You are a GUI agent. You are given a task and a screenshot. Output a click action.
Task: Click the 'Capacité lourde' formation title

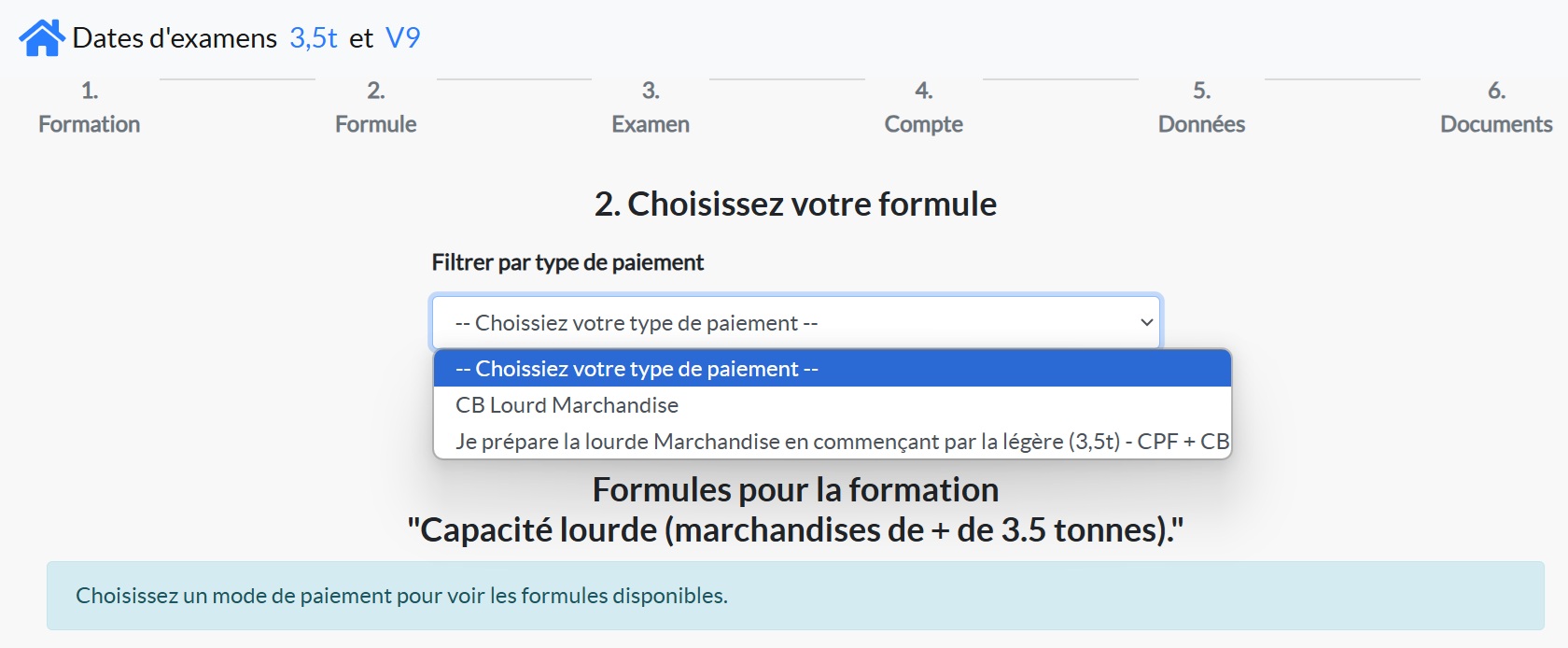pos(795,530)
